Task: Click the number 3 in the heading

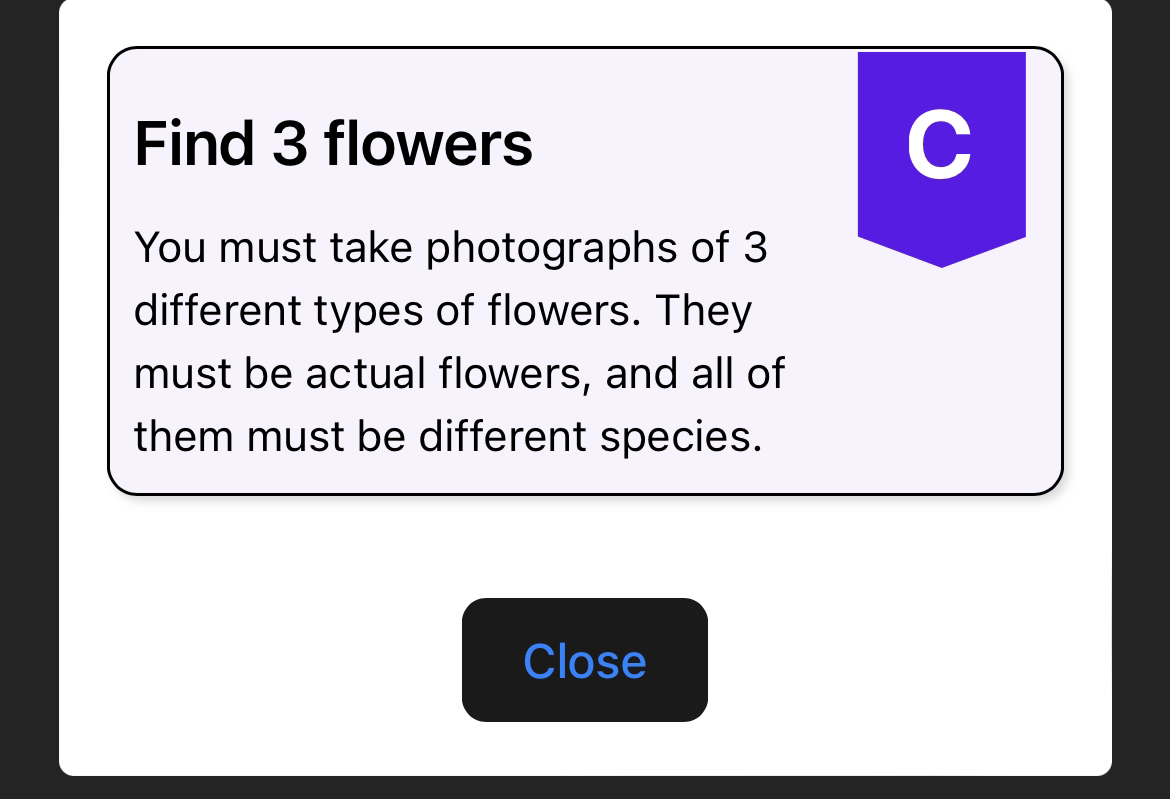Action: click(290, 143)
